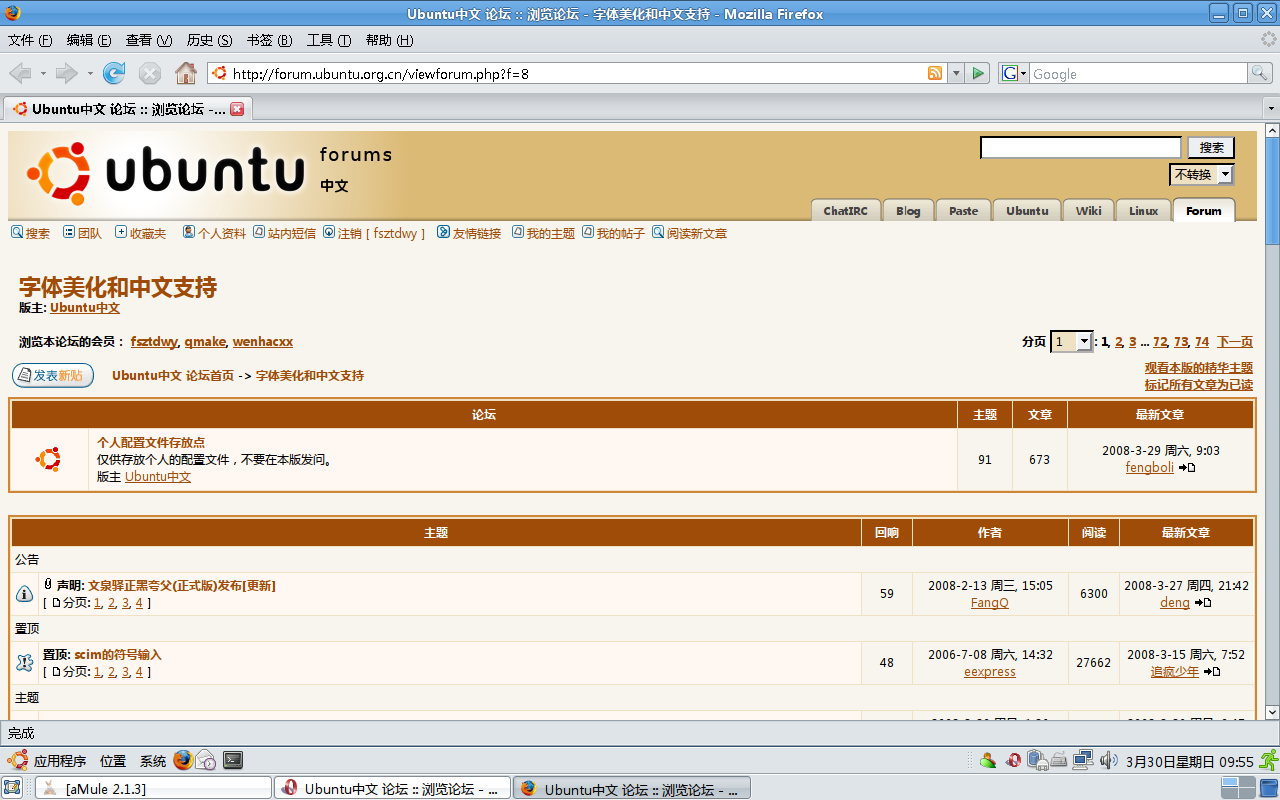The width and height of the screenshot is (1280, 800).
Task: Open the back history dropdown arrow
Action: pyautogui.click(x=43, y=73)
